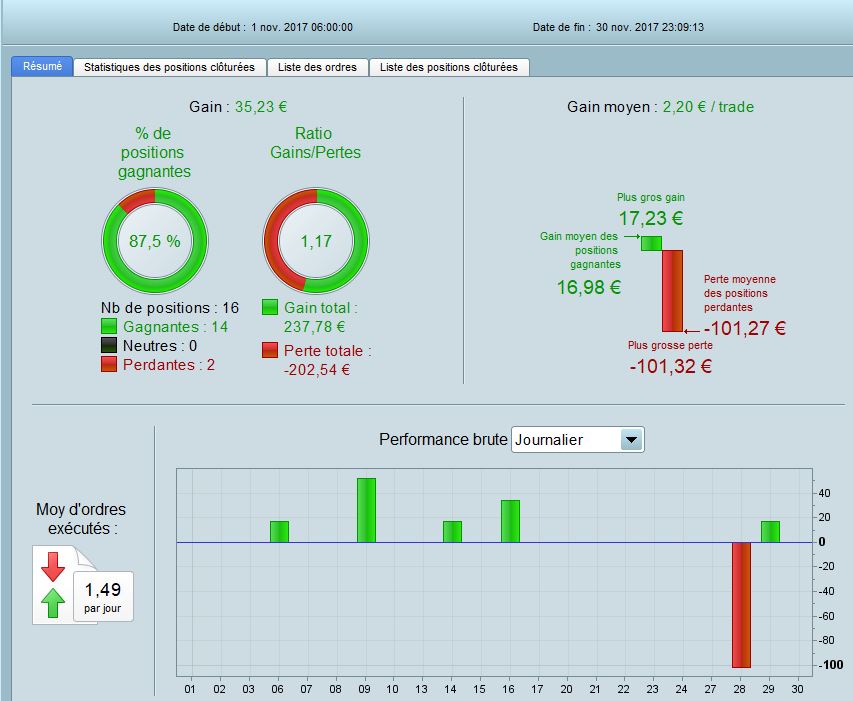Click the 87,5 % winning positions donut chart
The width and height of the screenshot is (853, 701).
(155, 241)
